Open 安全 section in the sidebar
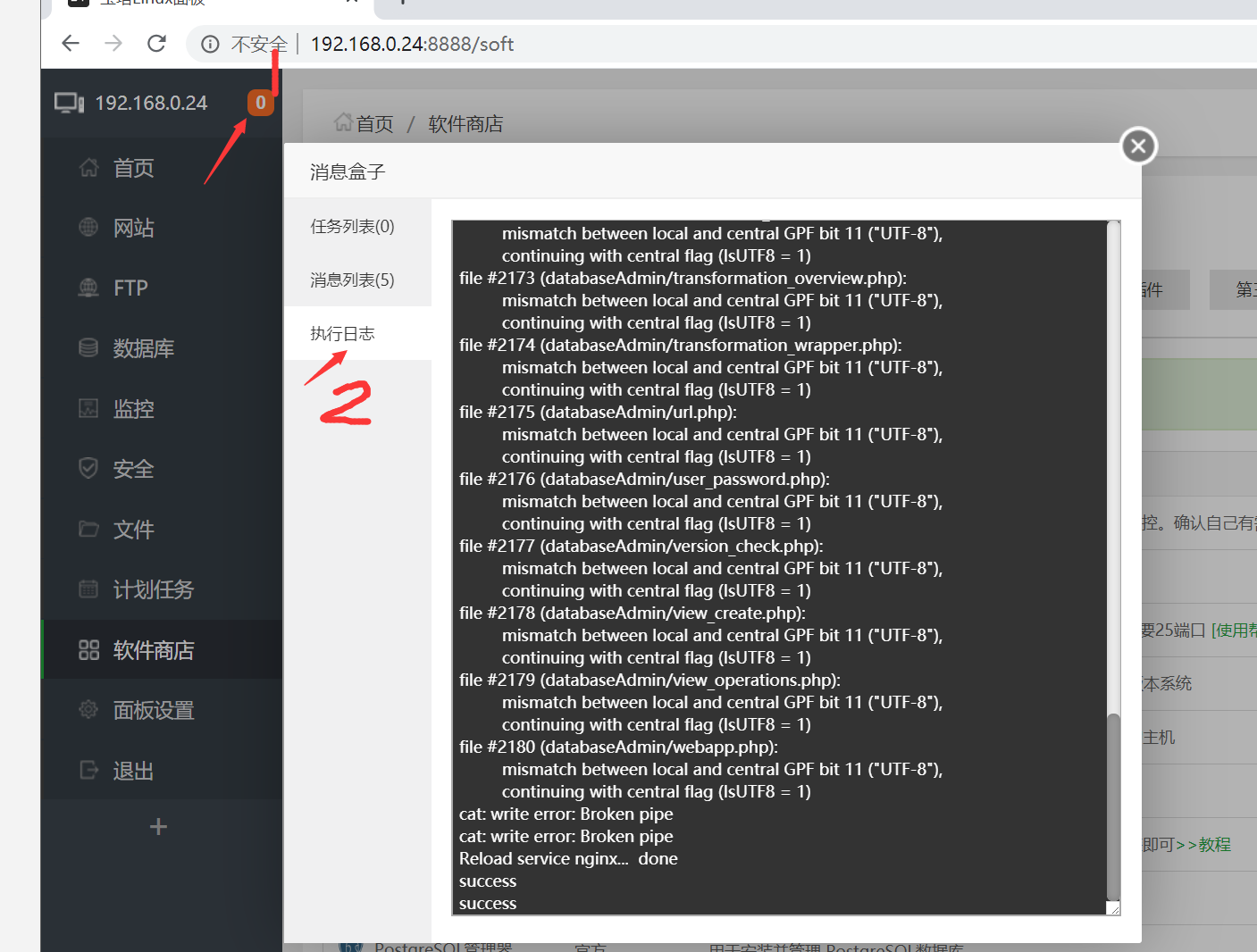The width and height of the screenshot is (1257, 952). pyautogui.click(x=134, y=469)
